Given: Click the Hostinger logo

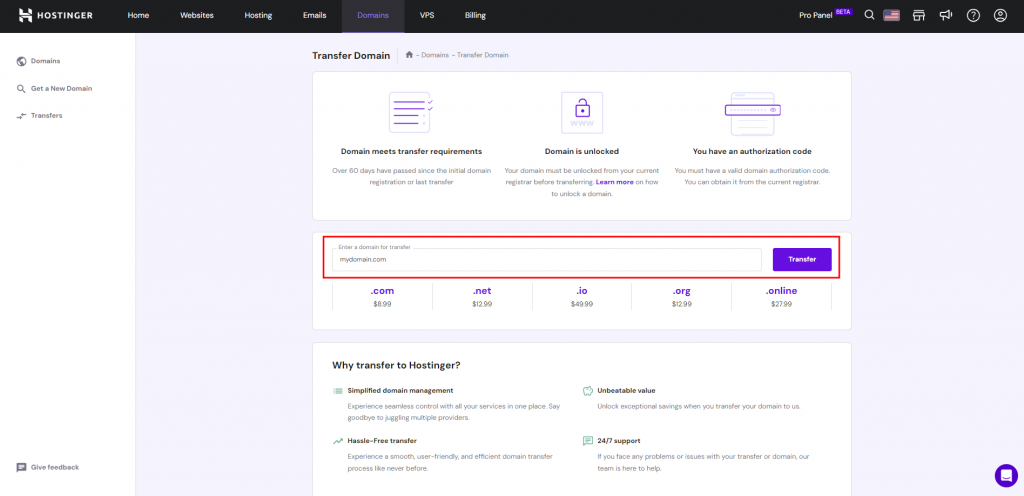Looking at the screenshot, I should tap(55, 15).
